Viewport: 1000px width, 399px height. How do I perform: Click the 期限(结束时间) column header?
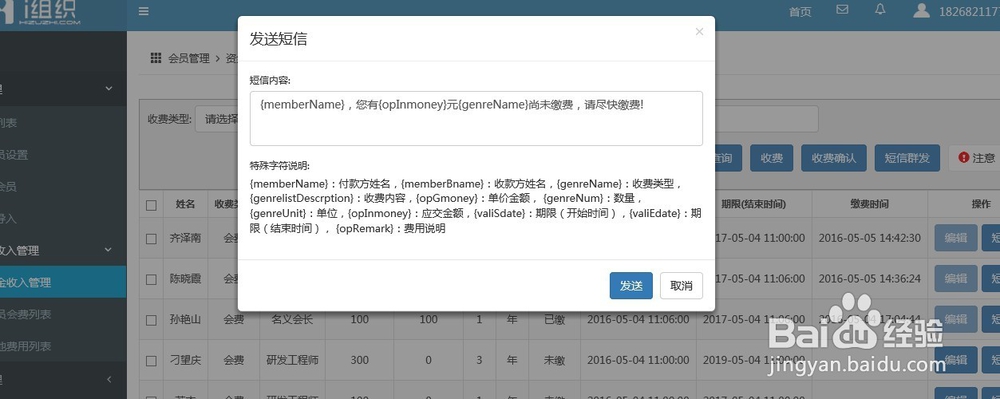753,205
